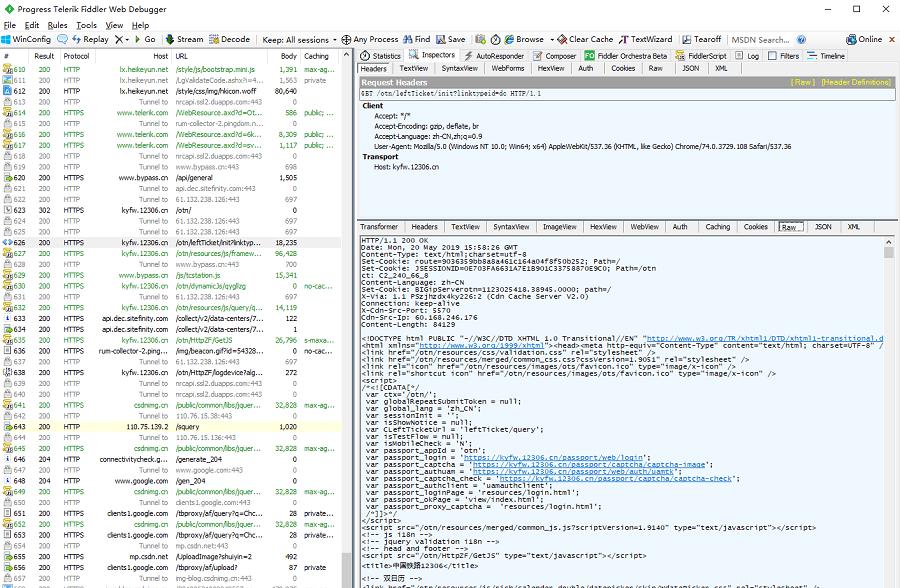Select session 612 /style/css/img/hkicon.woff

171,91
